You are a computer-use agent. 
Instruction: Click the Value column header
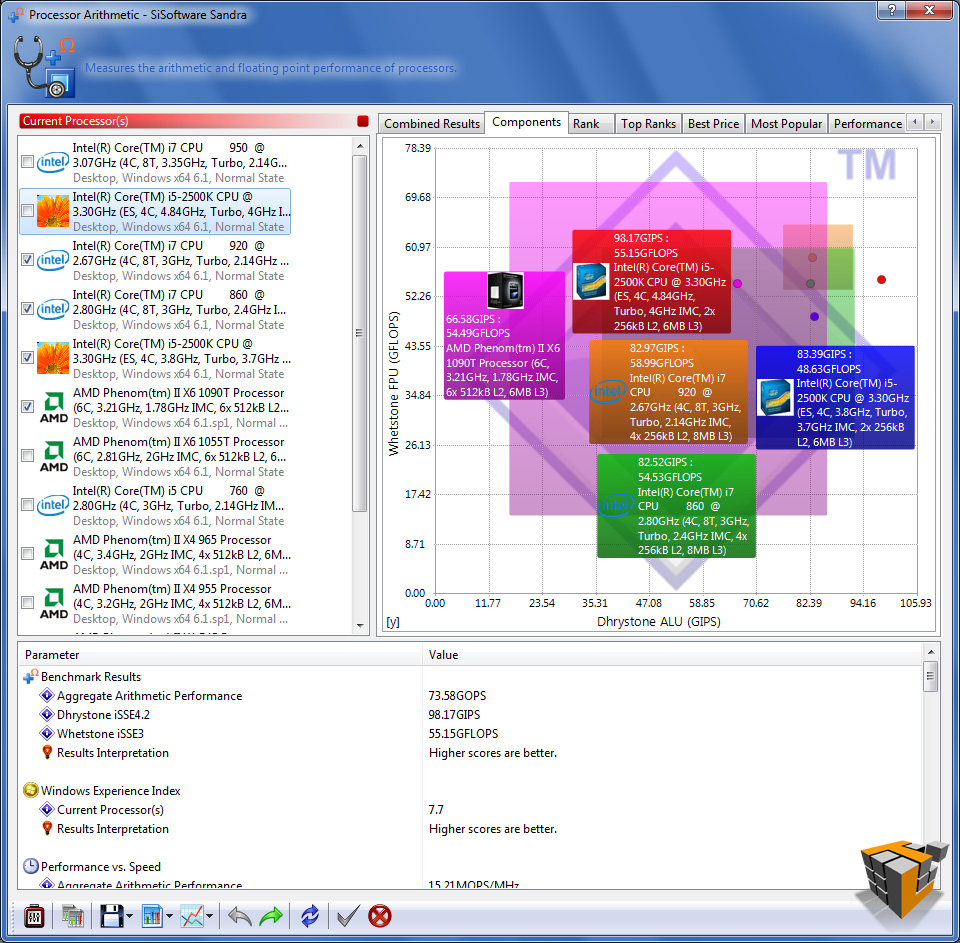672,655
